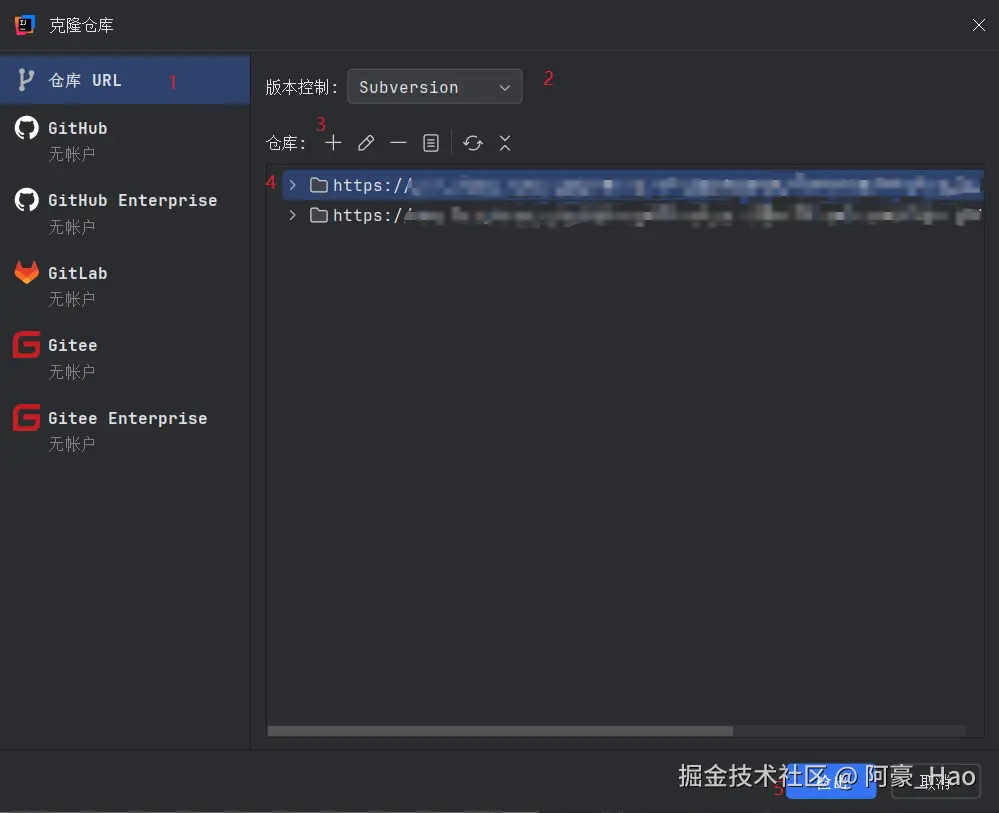Select Gitee Enterprise in sidebar
999x813 pixels.
tap(125, 431)
